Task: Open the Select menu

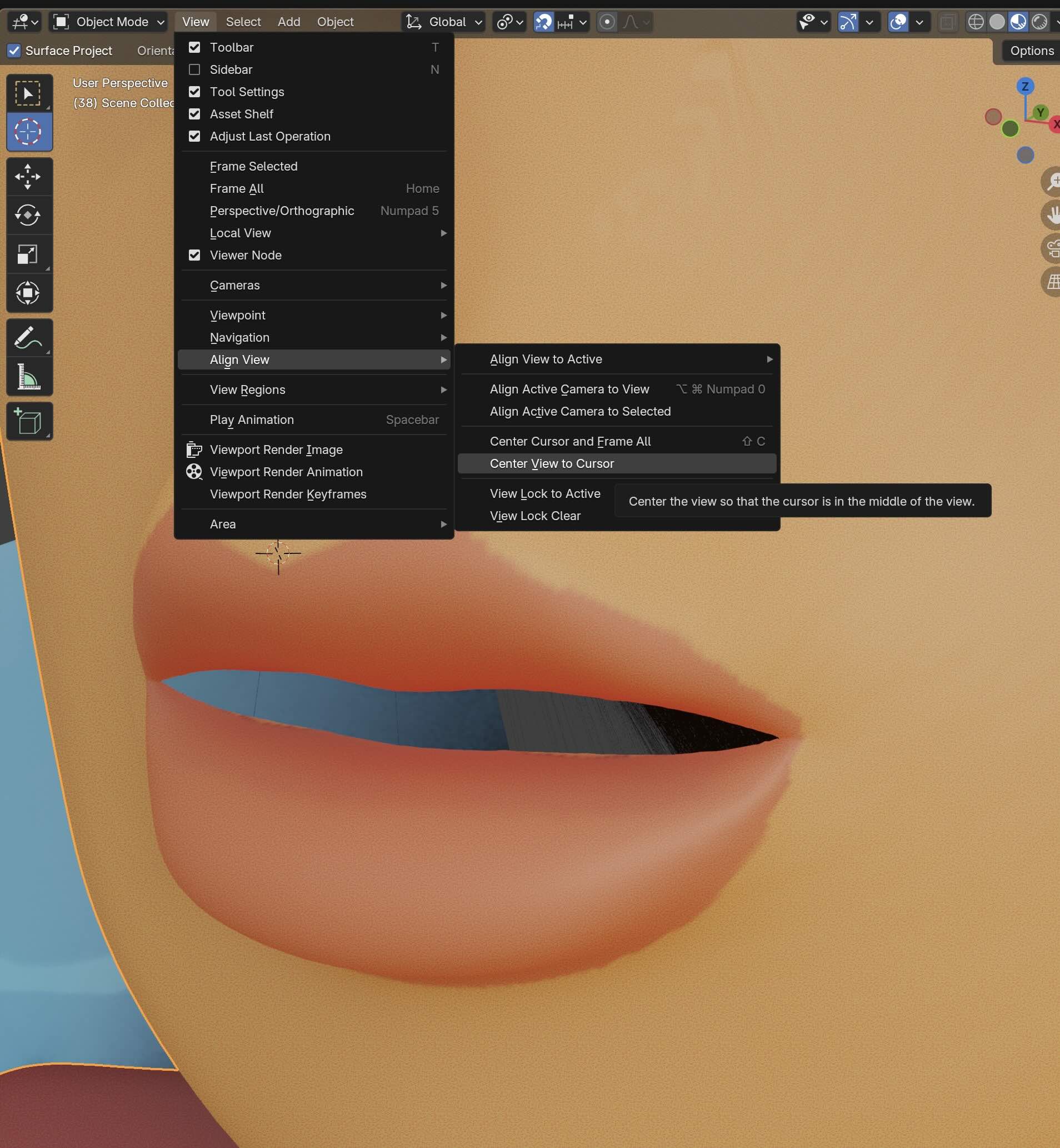Action: point(243,22)
